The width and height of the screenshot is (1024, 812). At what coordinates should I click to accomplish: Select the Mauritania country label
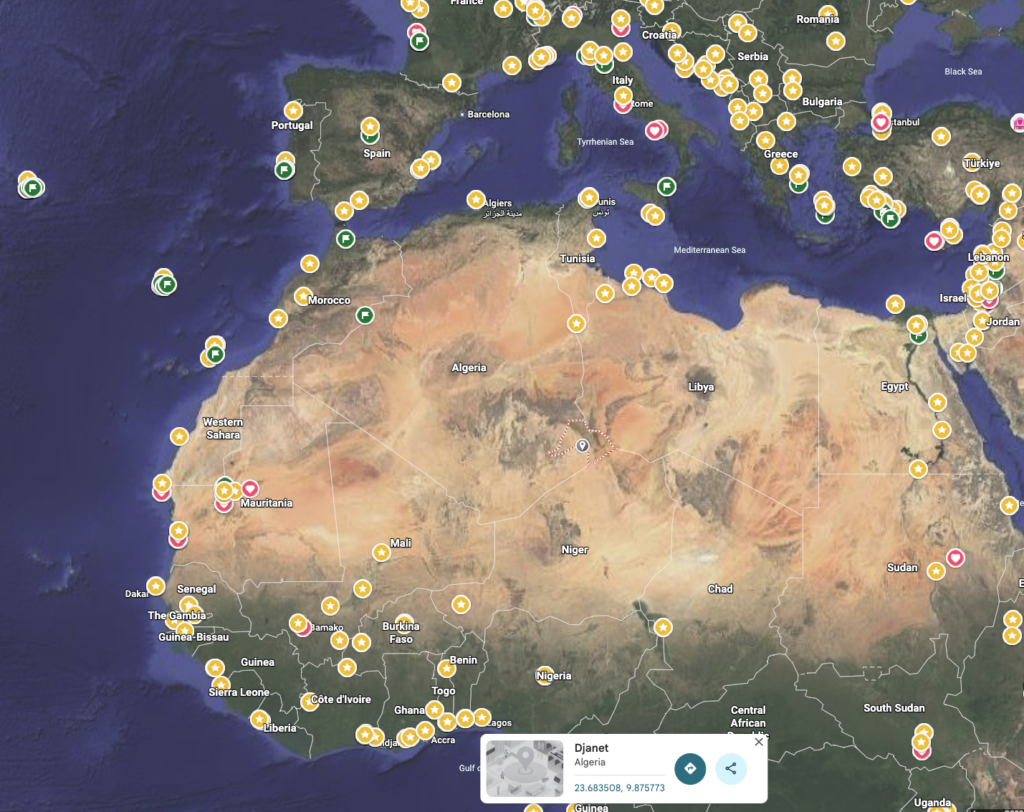coord(266,503)
